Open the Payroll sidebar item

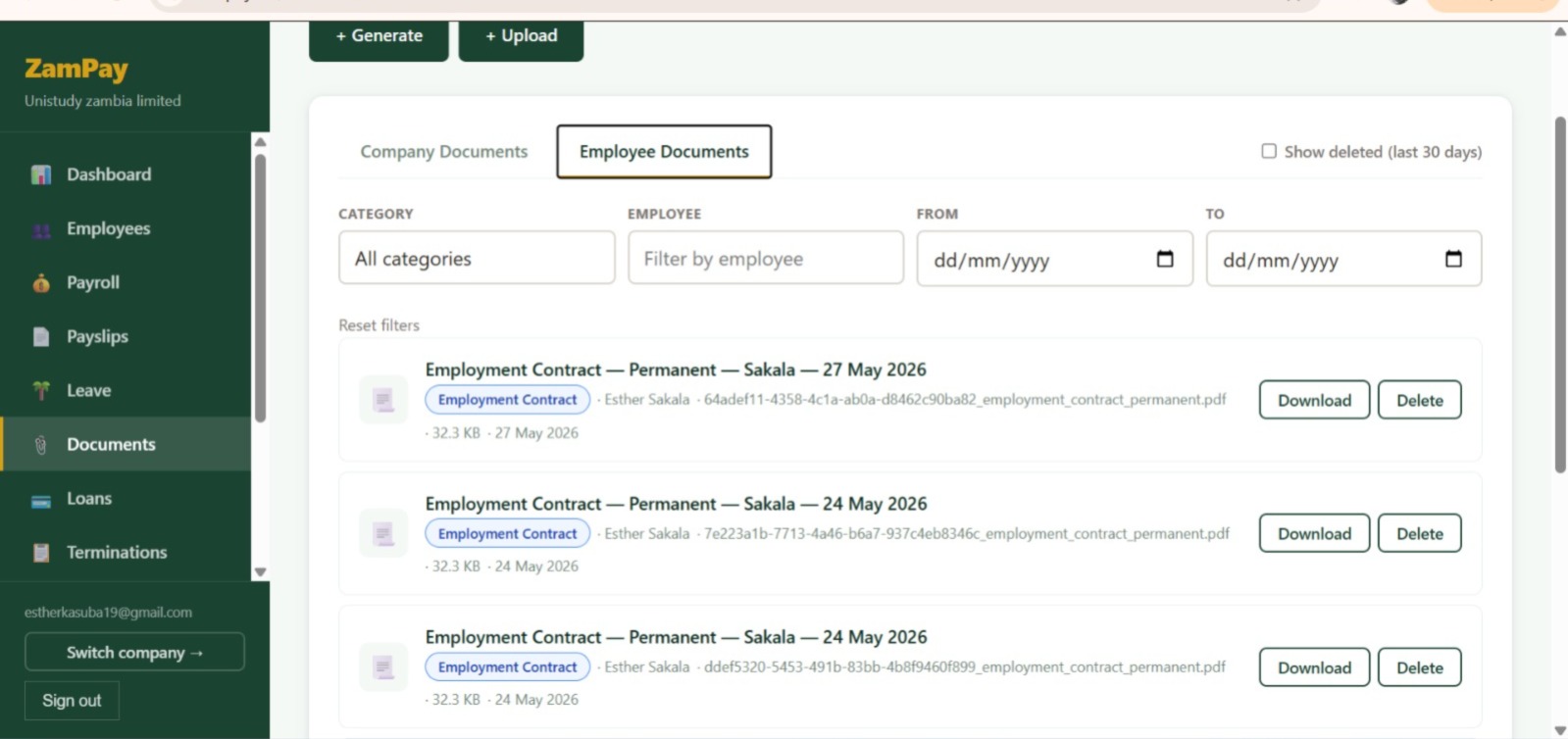[x=126, y=282]
